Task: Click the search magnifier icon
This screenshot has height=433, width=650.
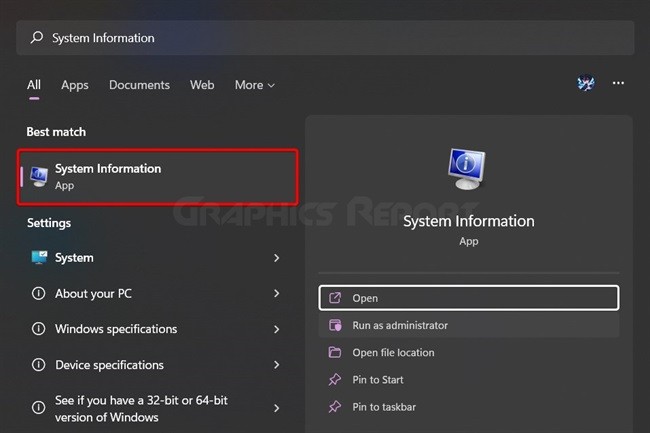Action: [x=36, y=38]
